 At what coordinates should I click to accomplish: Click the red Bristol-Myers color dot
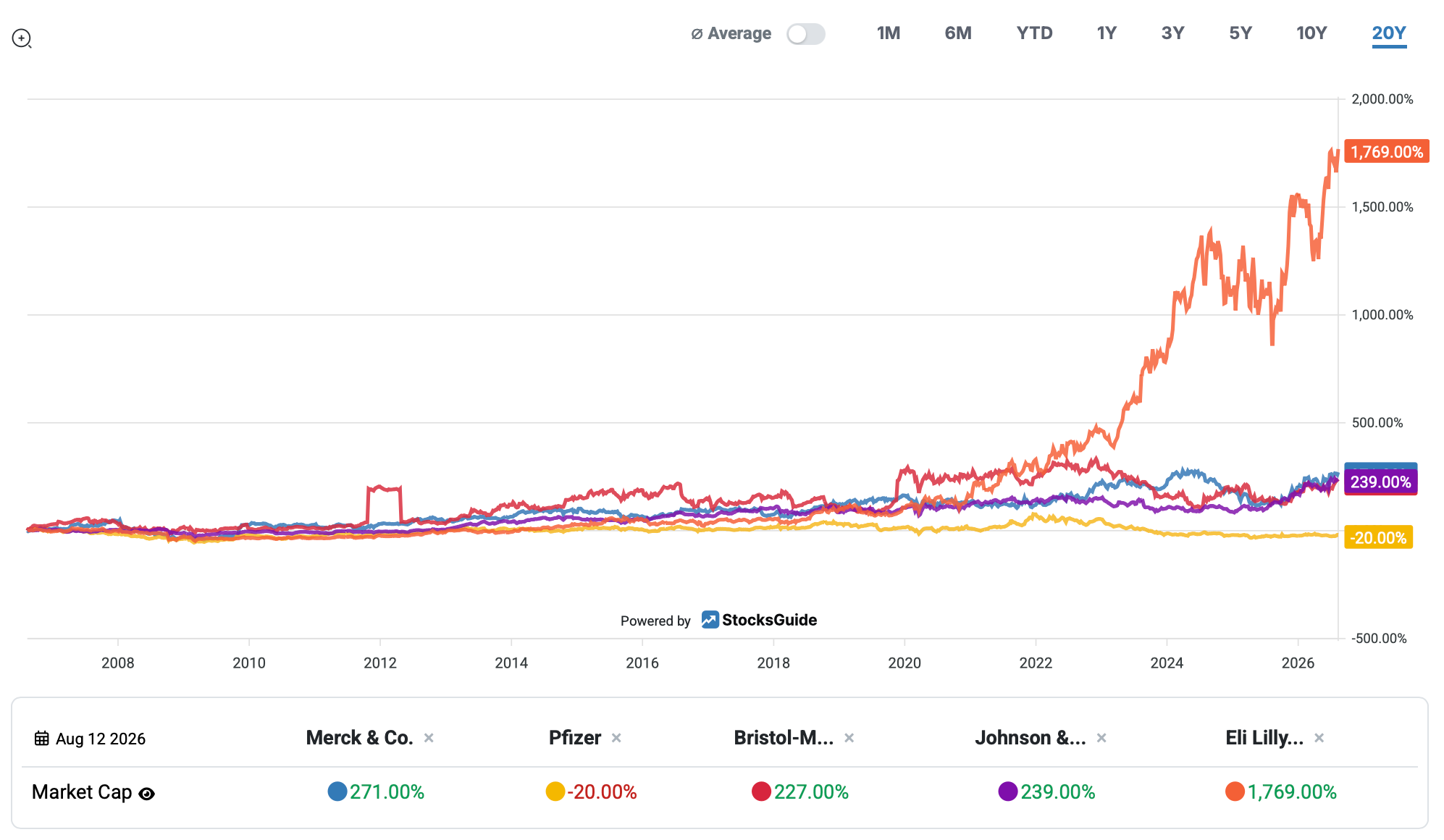(x=761, y=791)
